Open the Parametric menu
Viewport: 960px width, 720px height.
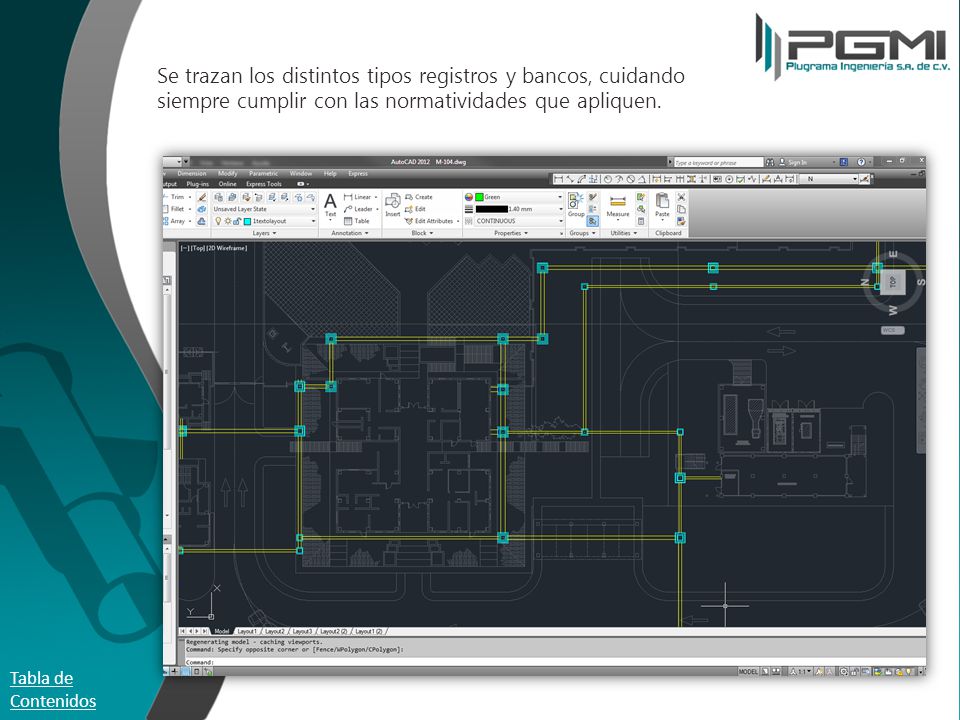tap(263, 173)
